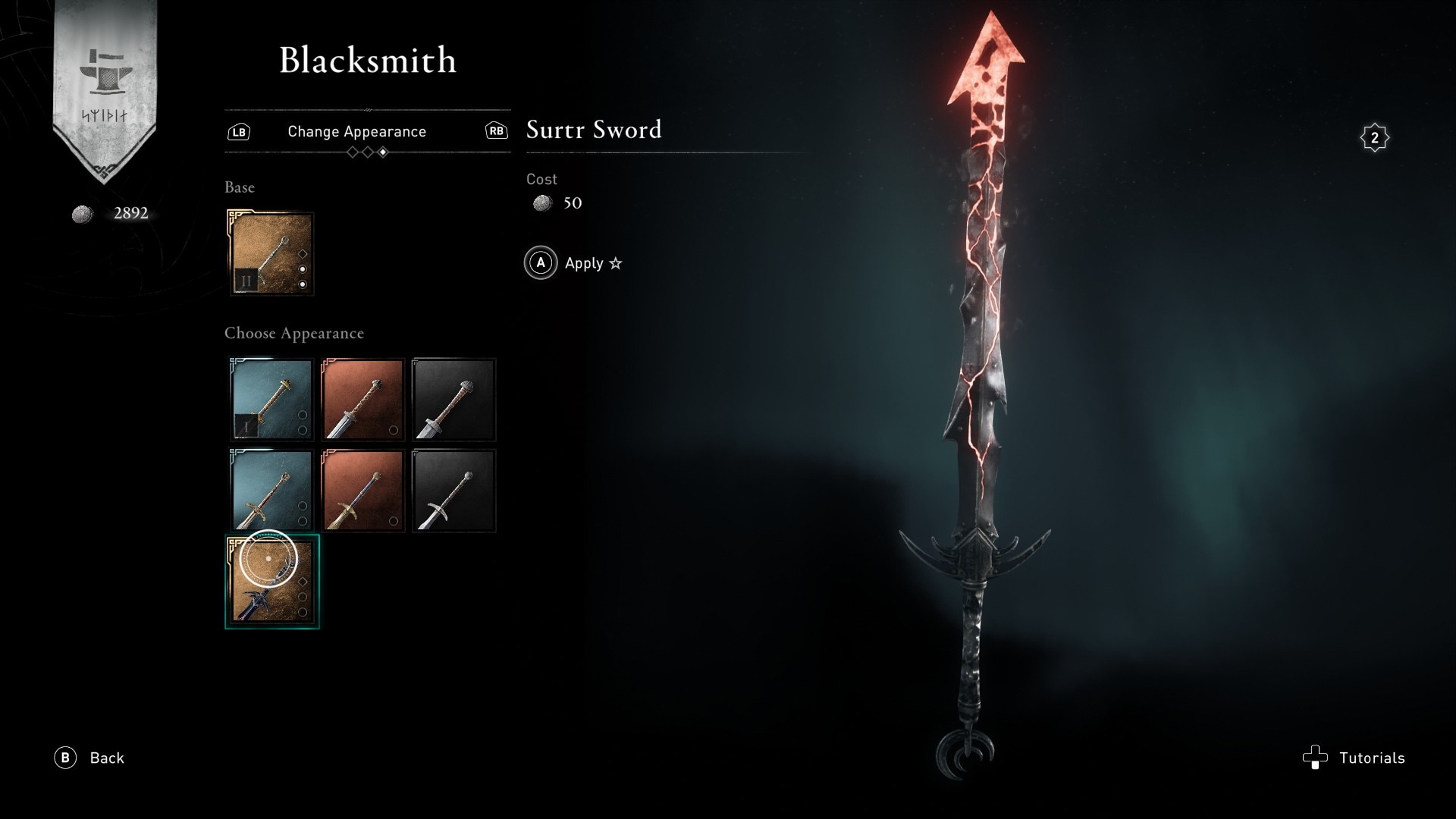Open the Base weapon dropdown selector
Screen dimensions: 1456x819
269,253
